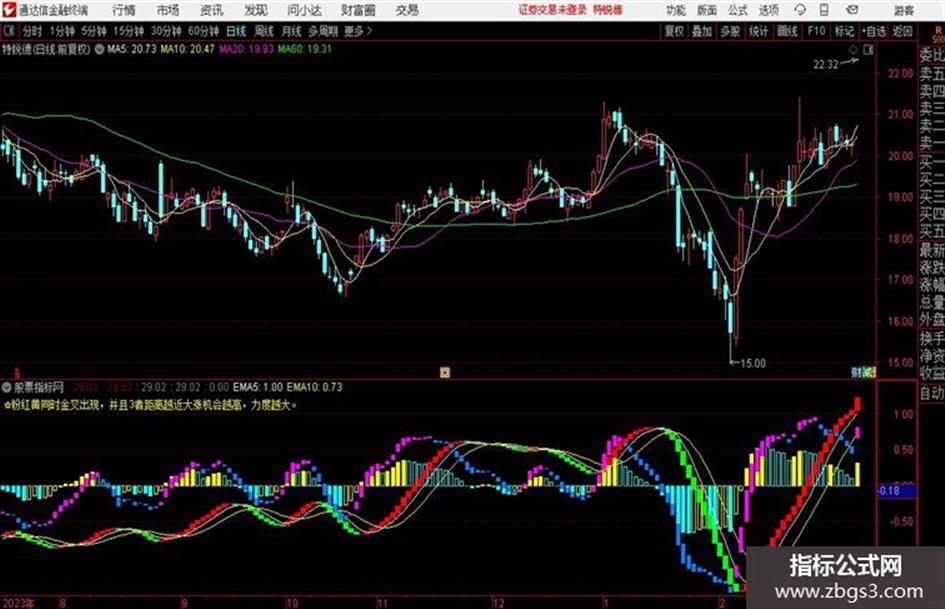
Task: Click the 画线 drawing tool button
Action: coord(787,31)
